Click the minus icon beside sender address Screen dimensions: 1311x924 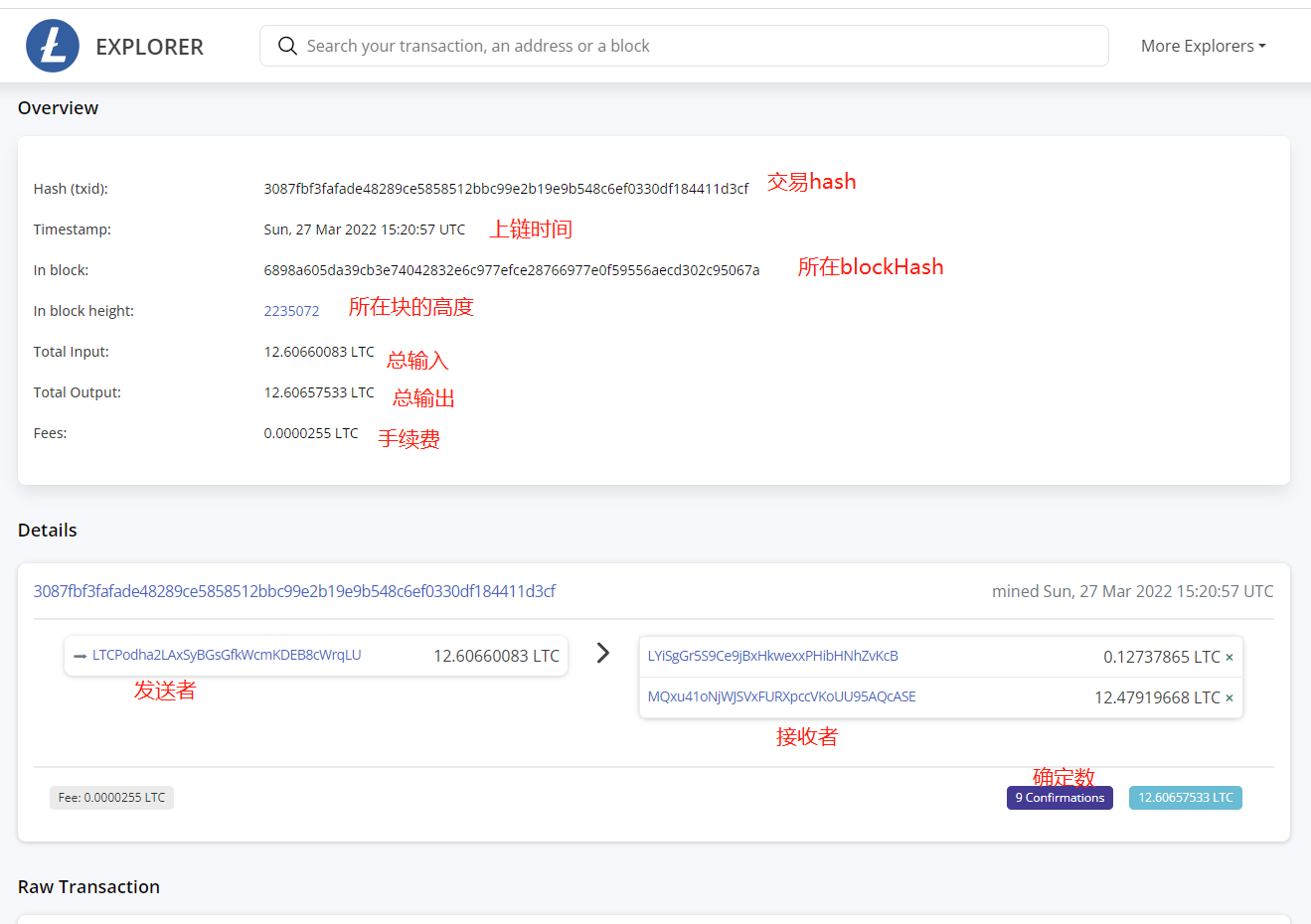(x=81, y=656)
